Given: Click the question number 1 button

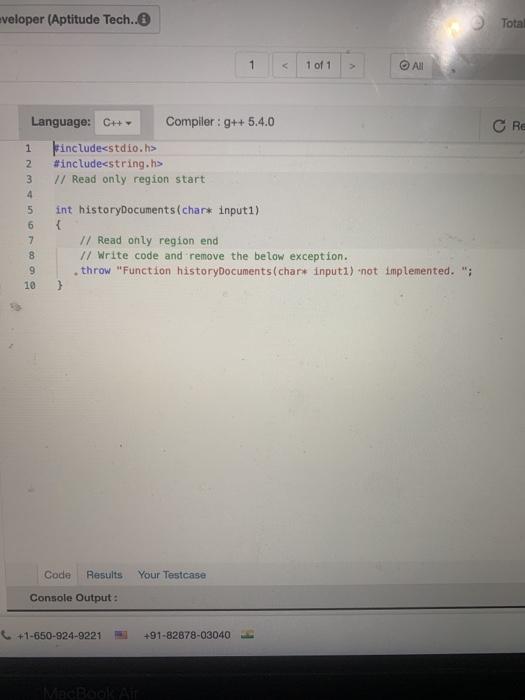Looking at the screenshot, I should [x=252, y=65].
